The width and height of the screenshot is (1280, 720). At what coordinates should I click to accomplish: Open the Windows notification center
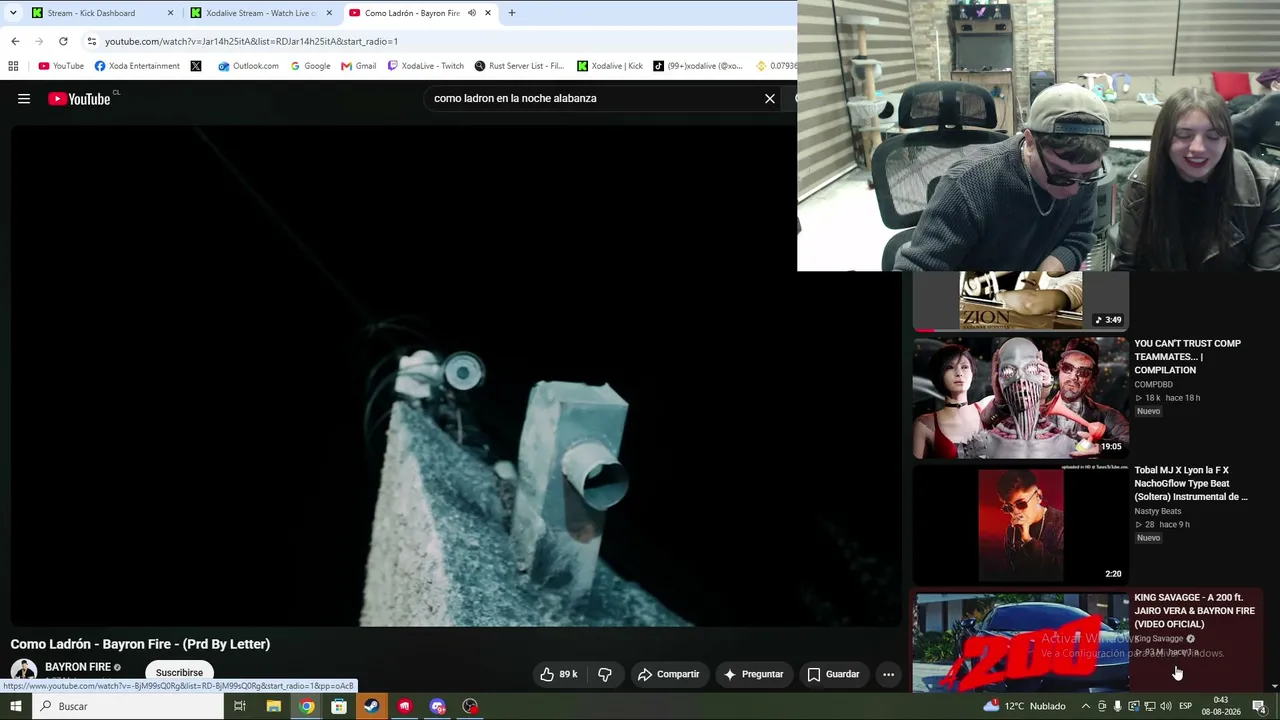pyautogui.click(x=1259, y=706)
